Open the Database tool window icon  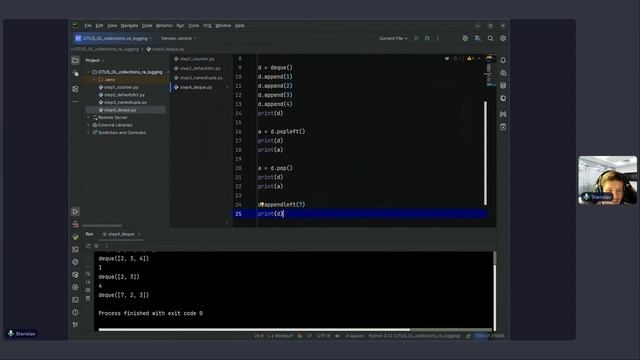pyautogui.click(x=503, y=86)
